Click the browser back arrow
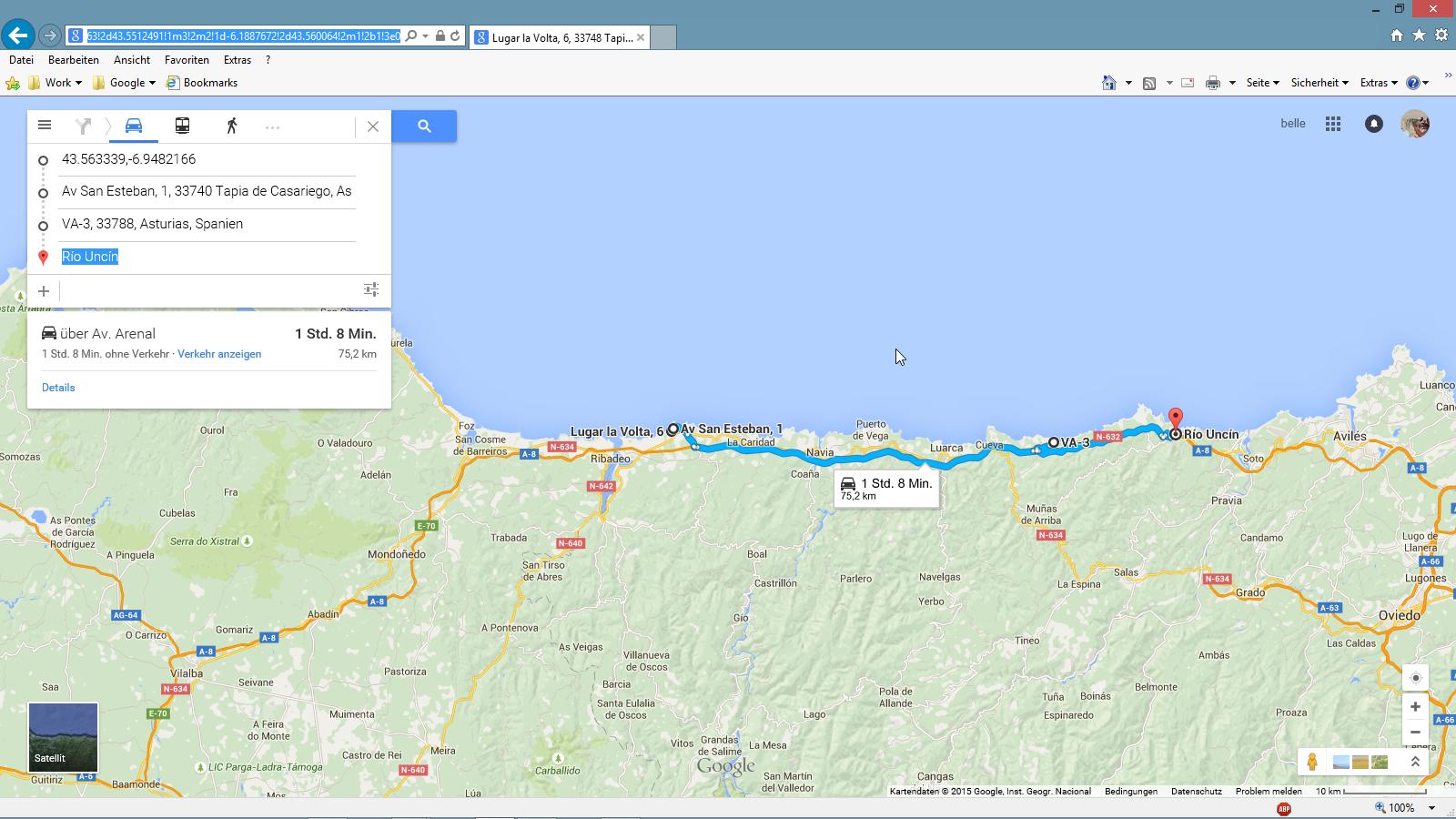1456x819 pixels. 17,35
